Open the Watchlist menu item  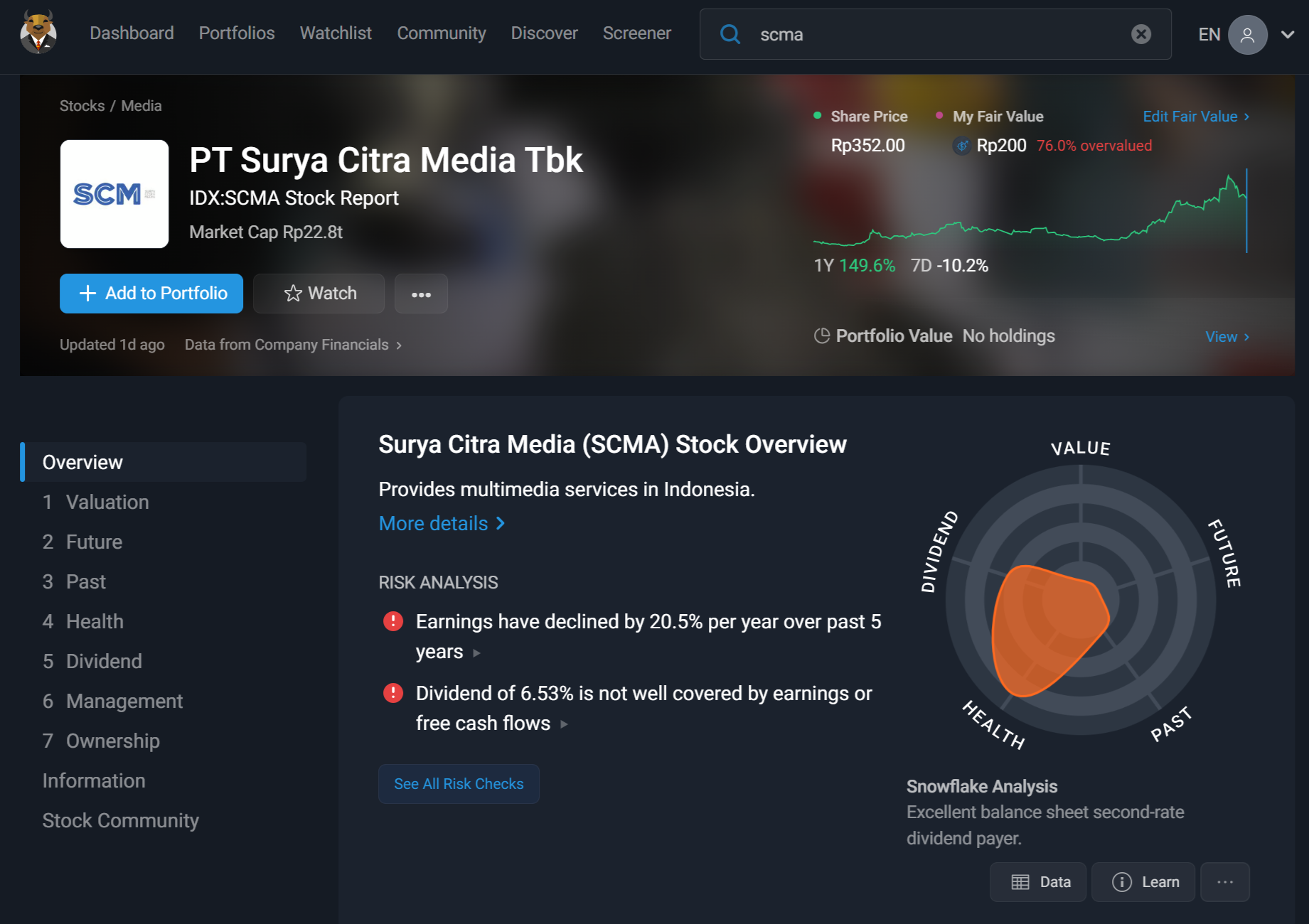coord(336,33)
